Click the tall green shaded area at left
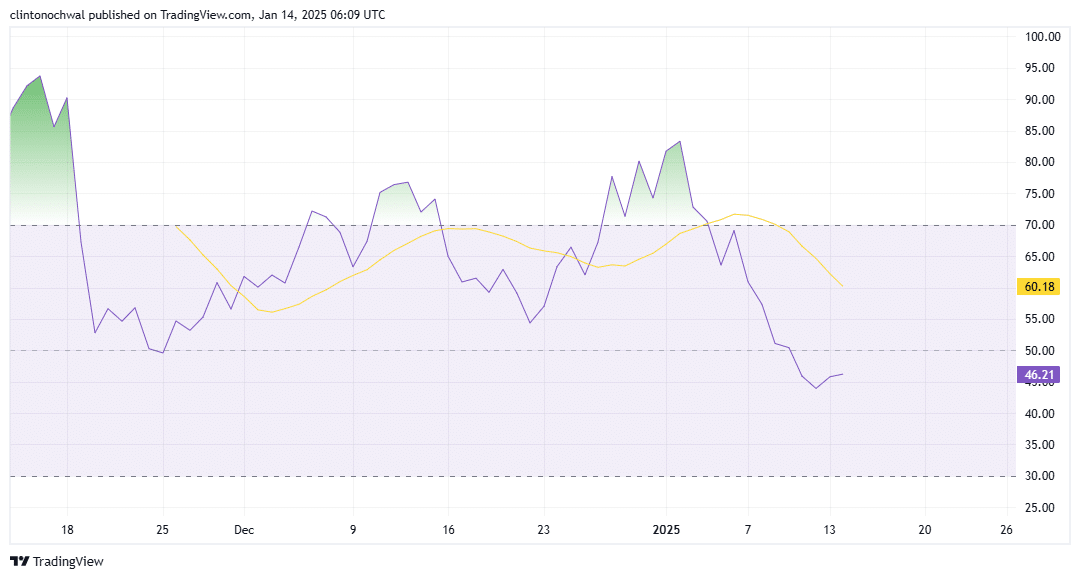 [x=40, y=150]
